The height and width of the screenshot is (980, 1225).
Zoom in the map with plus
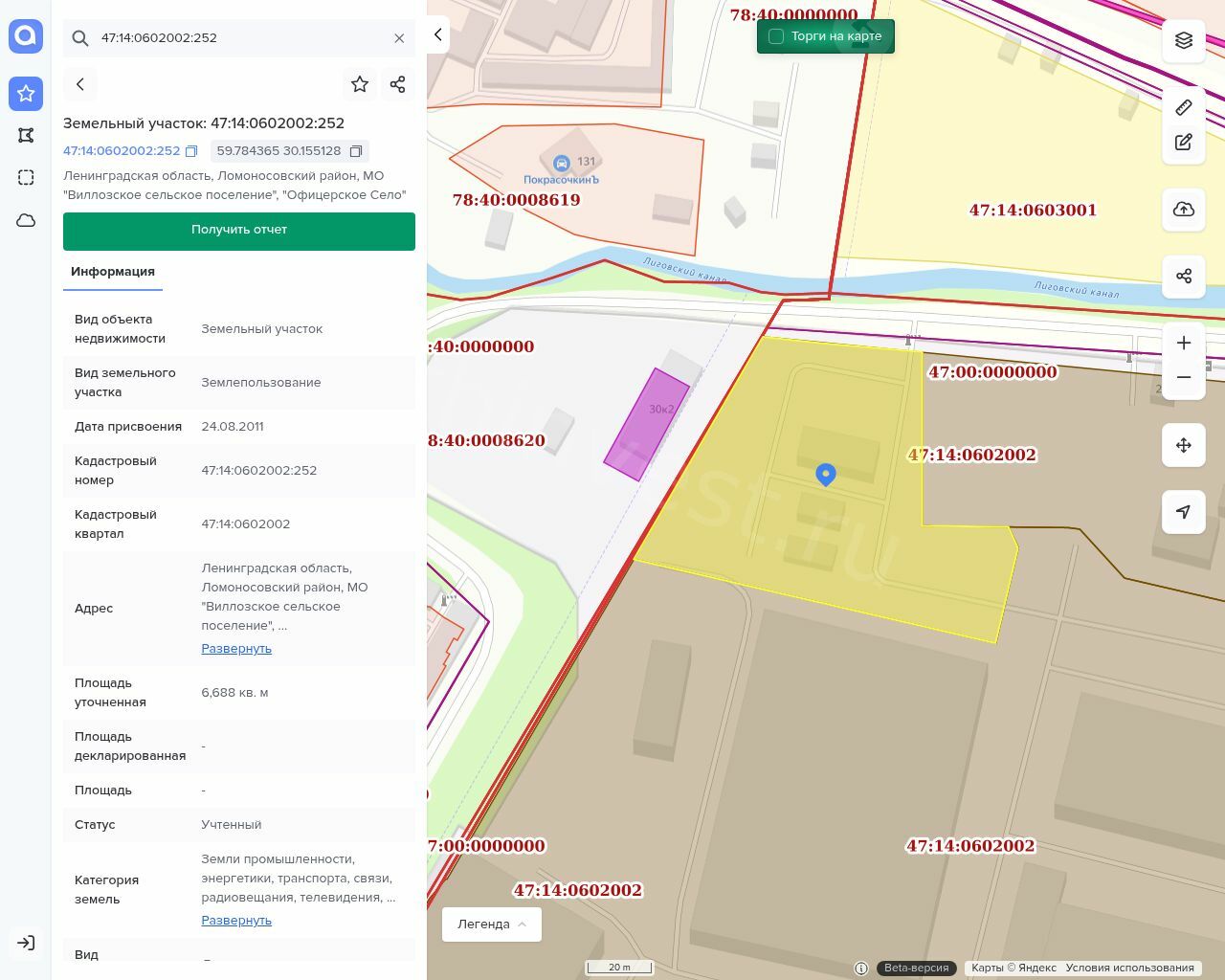1184,343
